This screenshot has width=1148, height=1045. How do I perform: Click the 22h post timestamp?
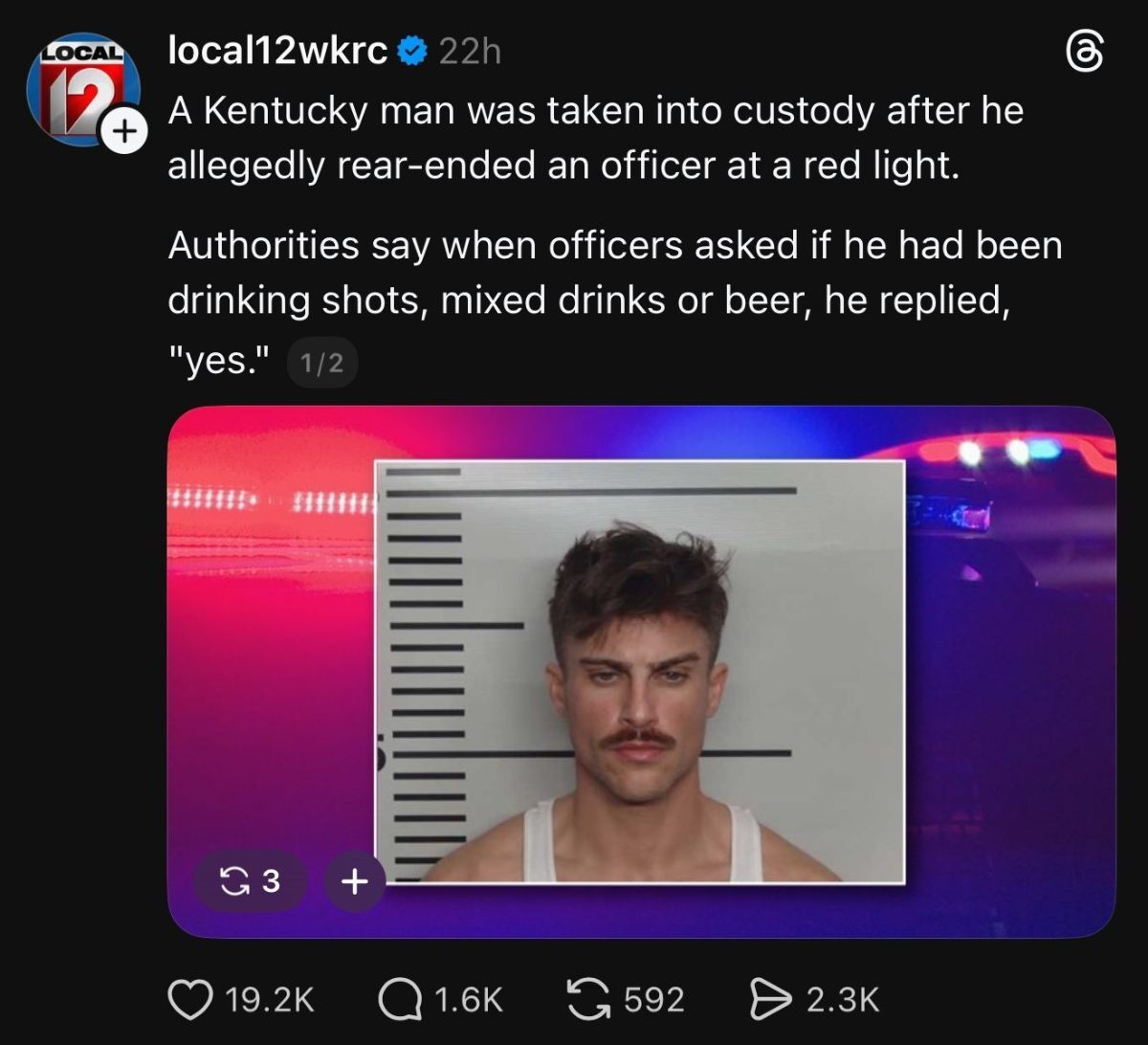(469, 53)
